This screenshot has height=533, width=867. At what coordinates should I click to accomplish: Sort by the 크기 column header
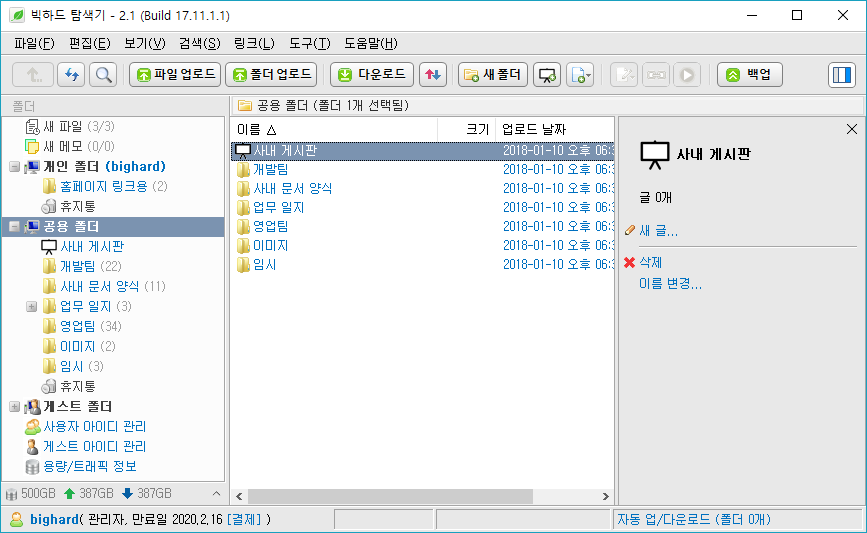tap(467, 129)
